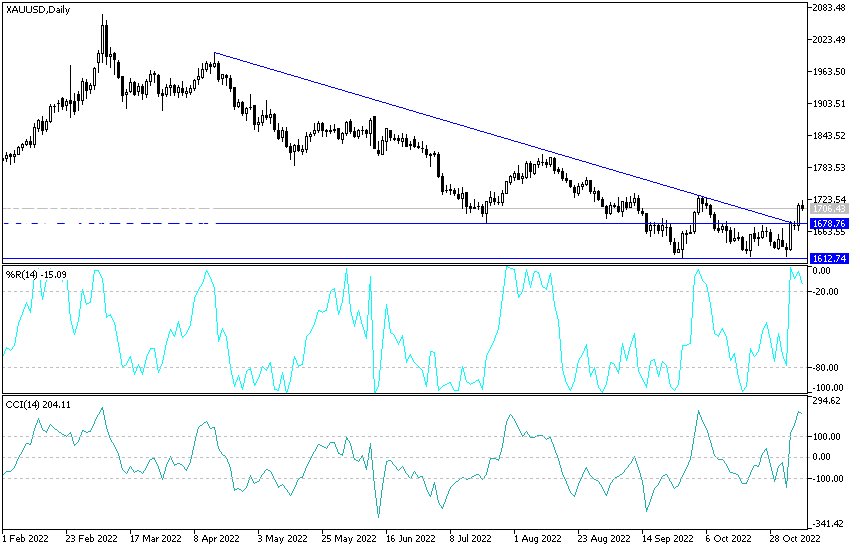Image resolution: width=860 pixels, height=550 pixels.
Task: Select the 1963.50 price axis value
Action: point(830,72)
